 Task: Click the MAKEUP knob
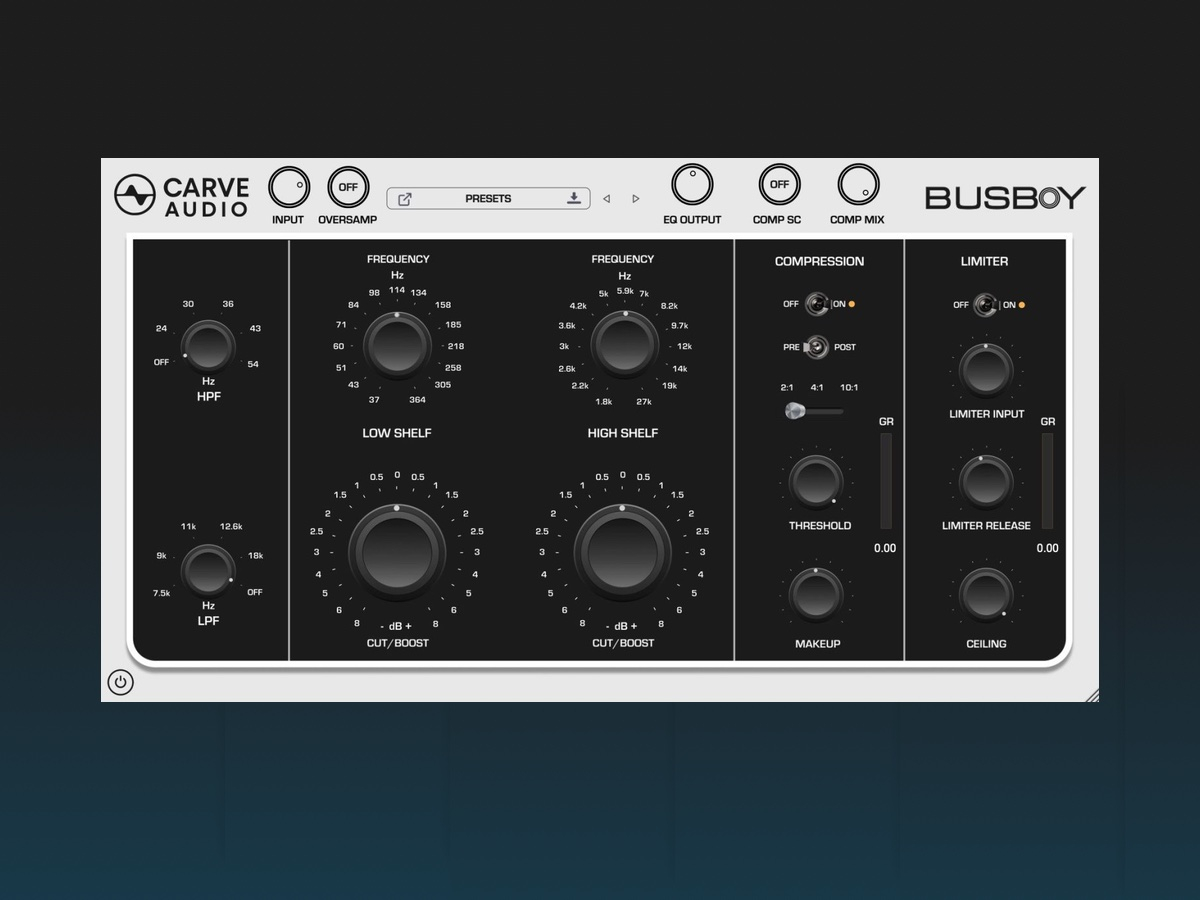pyautogui.click(x=817, y=594)
